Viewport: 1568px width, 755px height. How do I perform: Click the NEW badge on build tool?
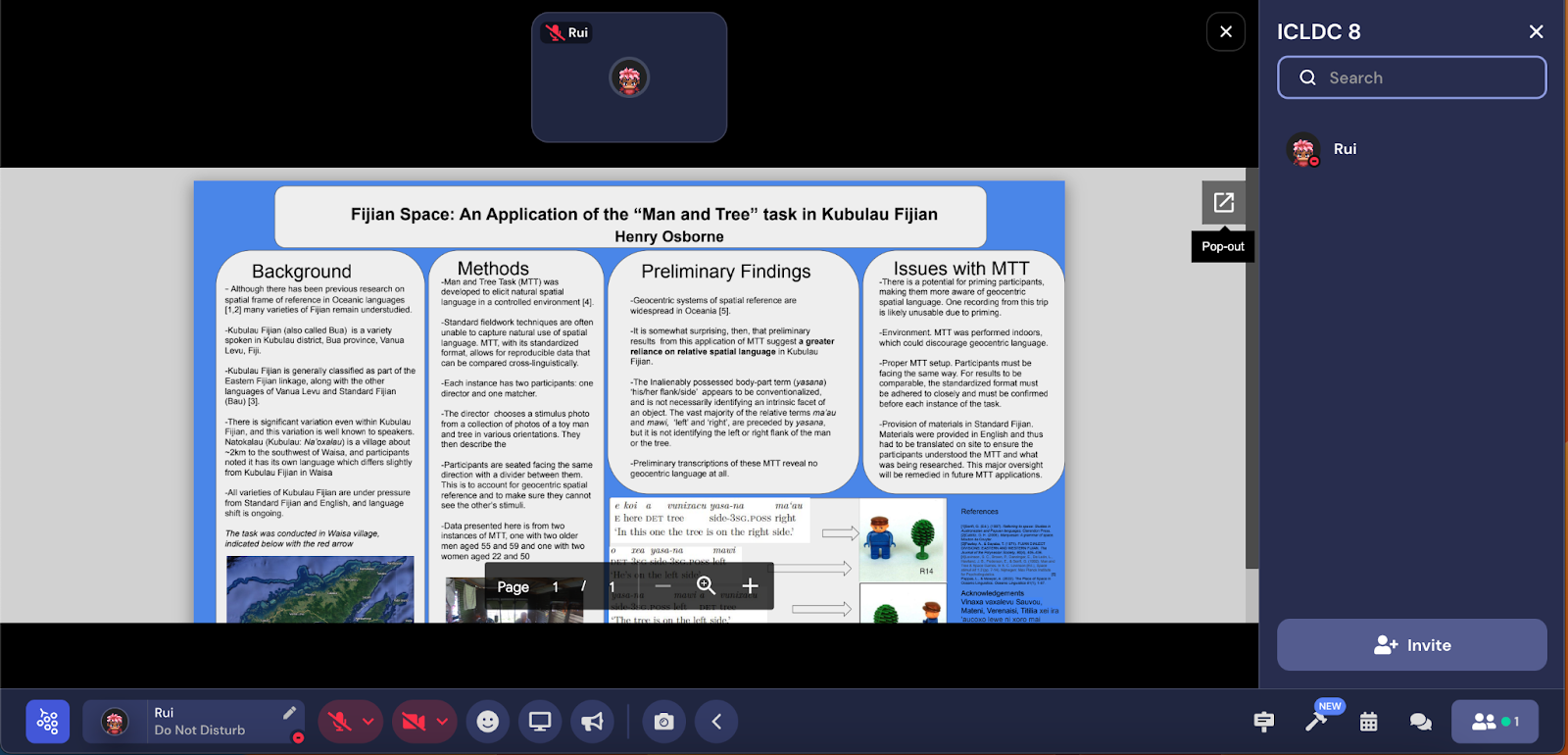coord(1330,706)
